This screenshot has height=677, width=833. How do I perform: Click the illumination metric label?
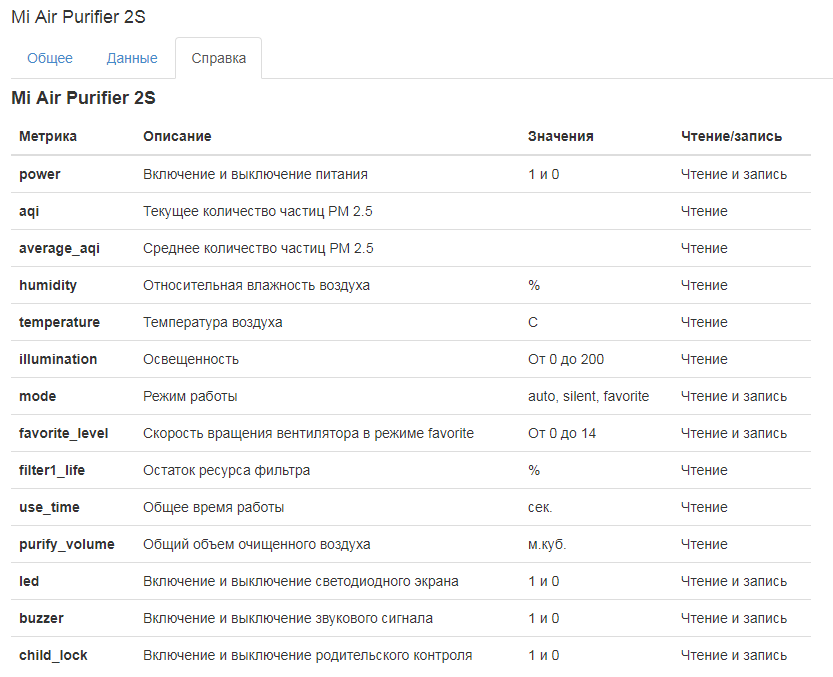tap(58, 359)
